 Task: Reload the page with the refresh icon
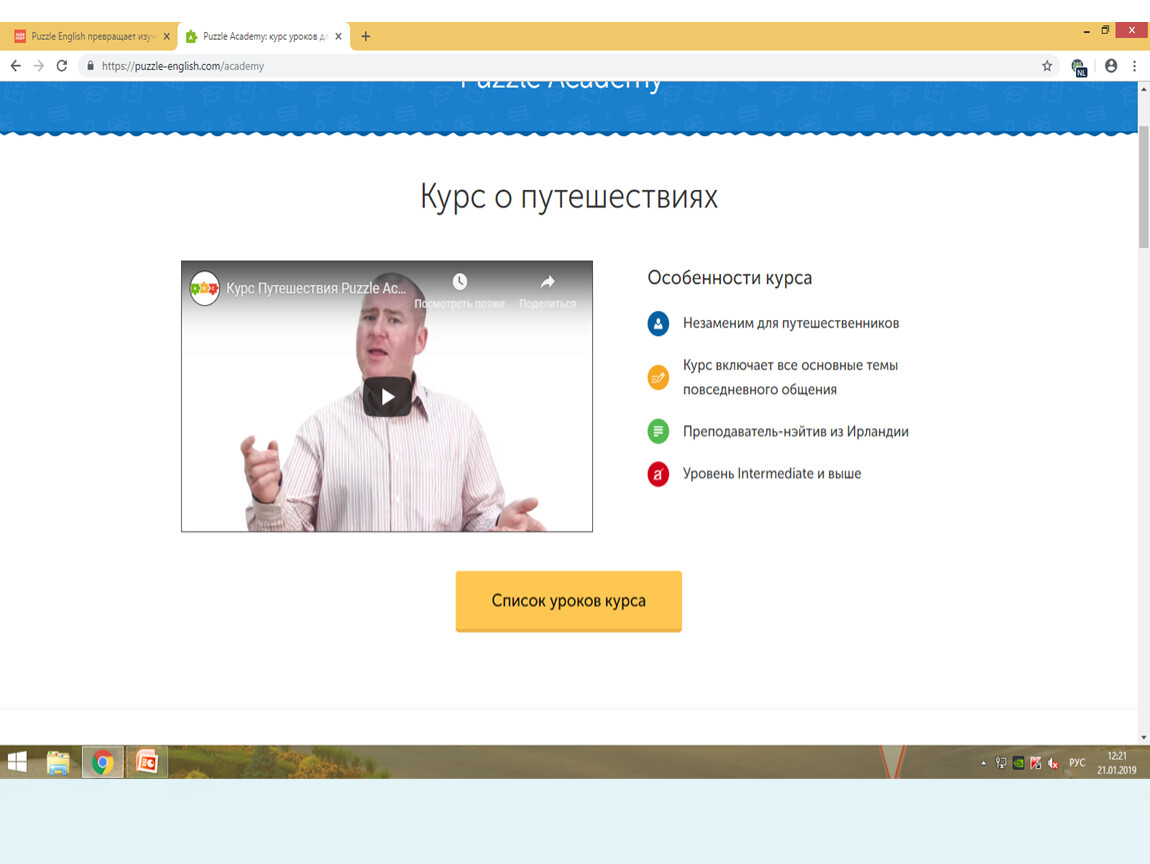[x=62, y=66]
